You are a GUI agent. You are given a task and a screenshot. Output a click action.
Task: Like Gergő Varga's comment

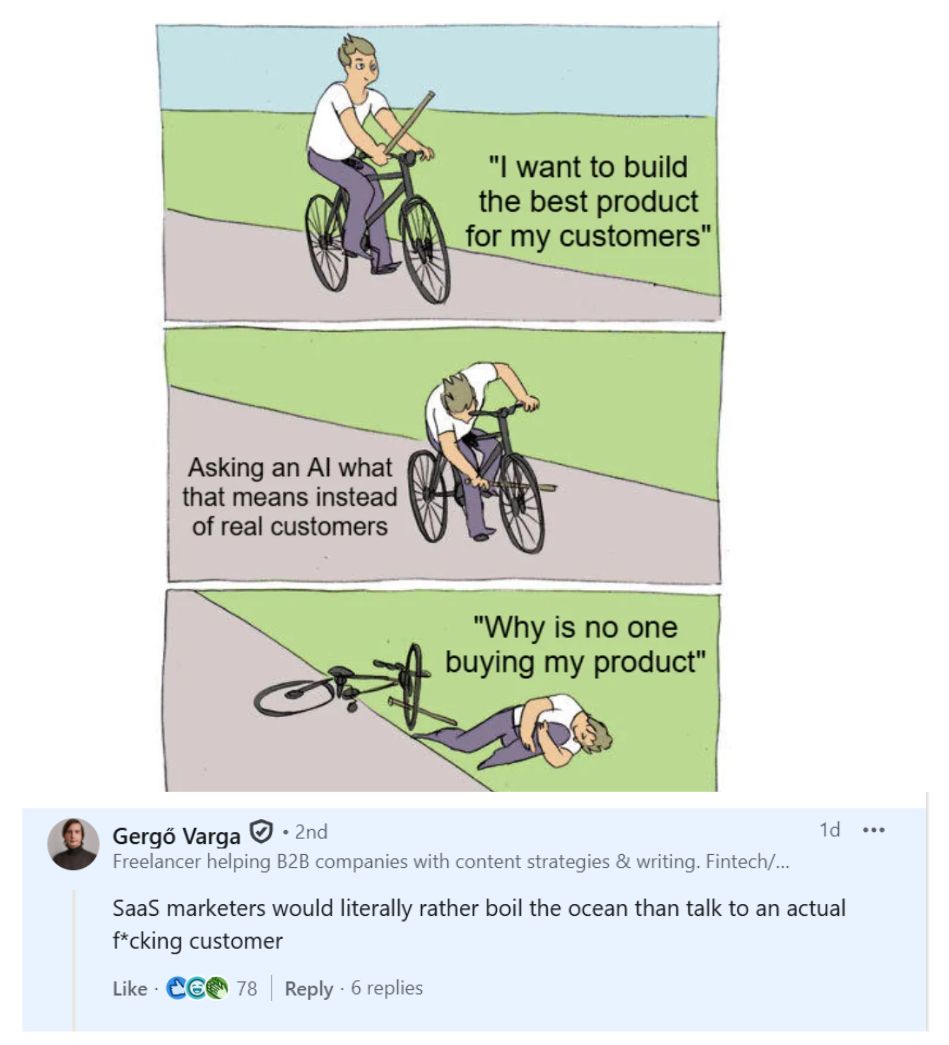tap(129, 989)
